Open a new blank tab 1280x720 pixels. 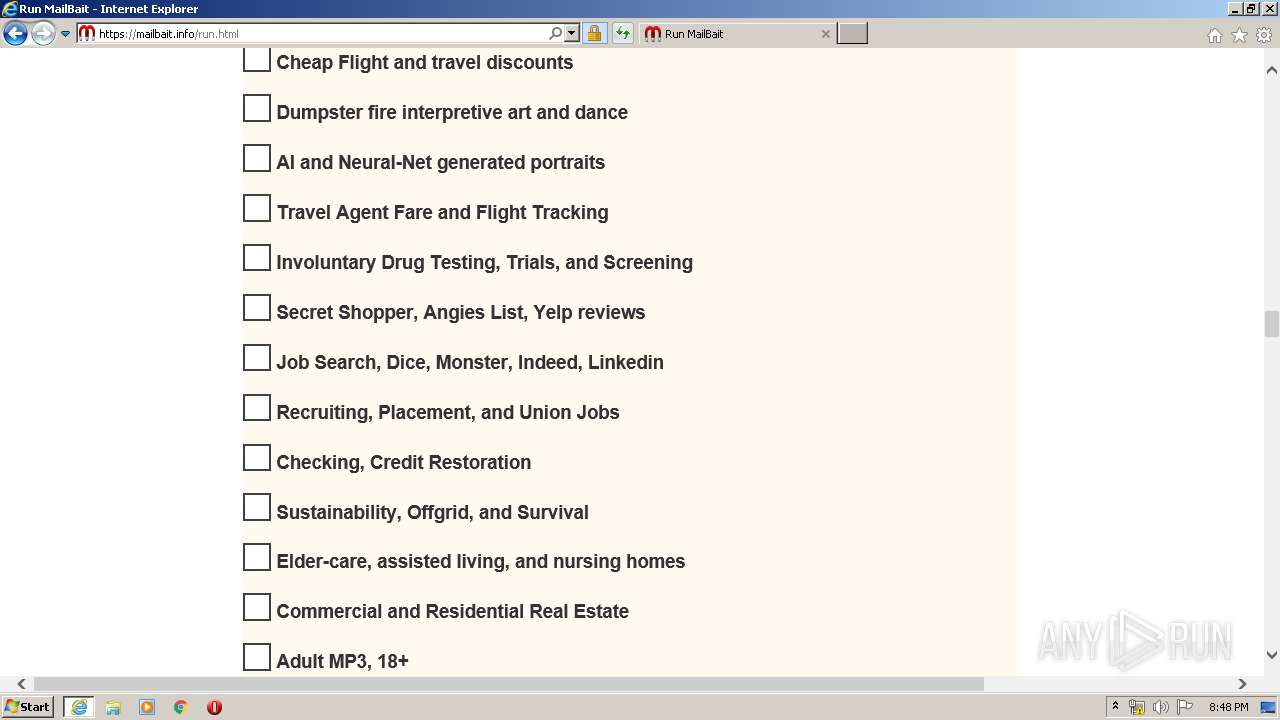852,34
